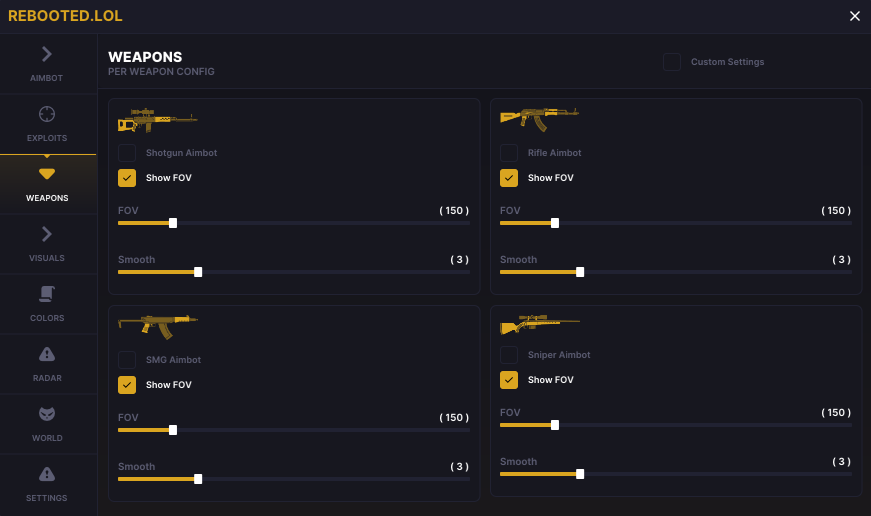Screen dimensions: 871x516
Task: Click the World mask icon
Action: pos(47,414)
